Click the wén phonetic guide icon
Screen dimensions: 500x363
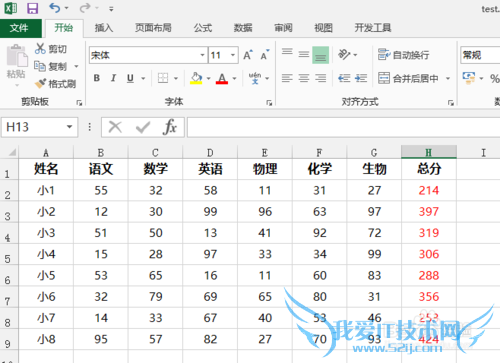(255, 78)
